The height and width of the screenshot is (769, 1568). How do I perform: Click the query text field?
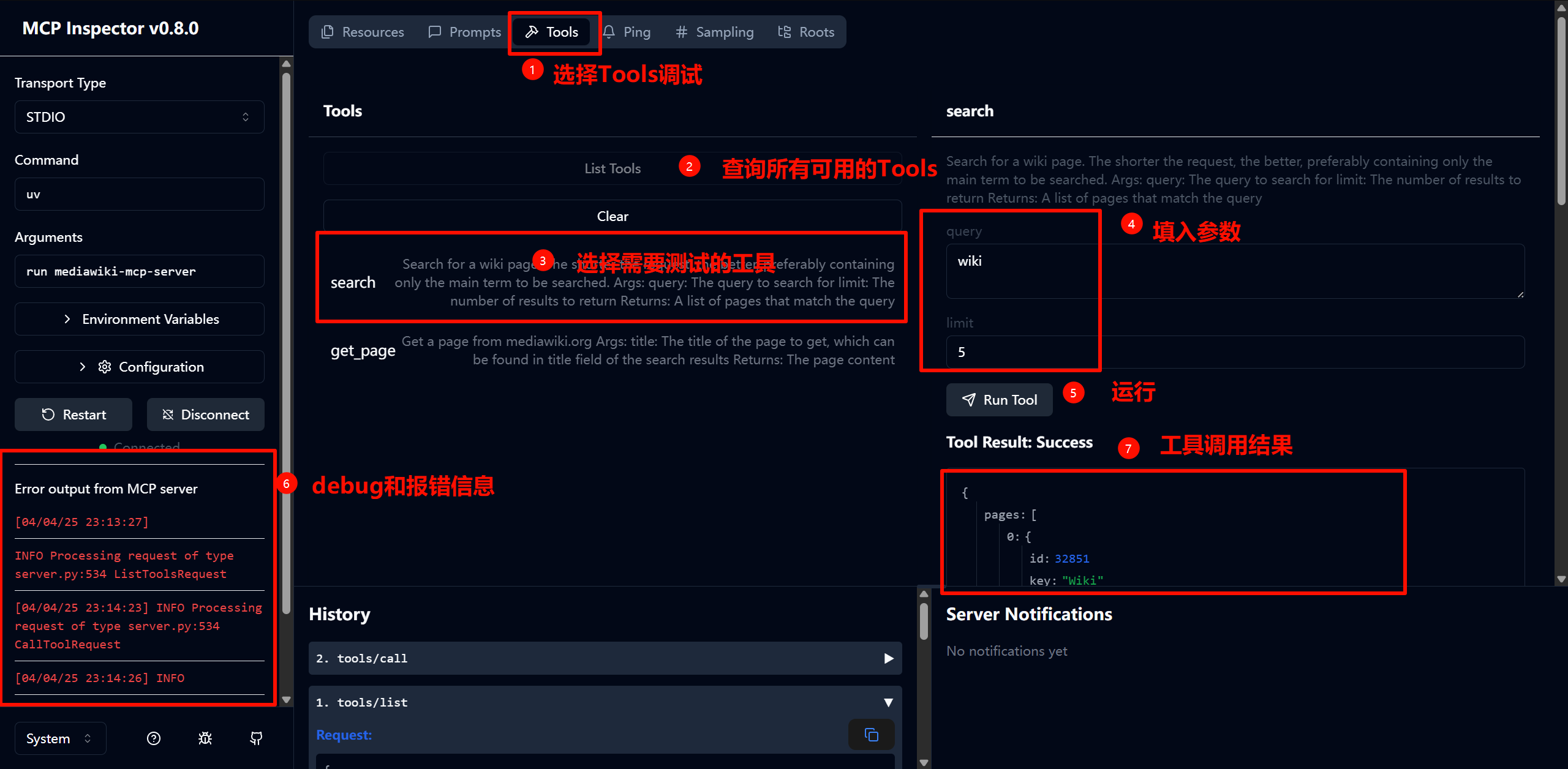click(x=1234, y=271)
